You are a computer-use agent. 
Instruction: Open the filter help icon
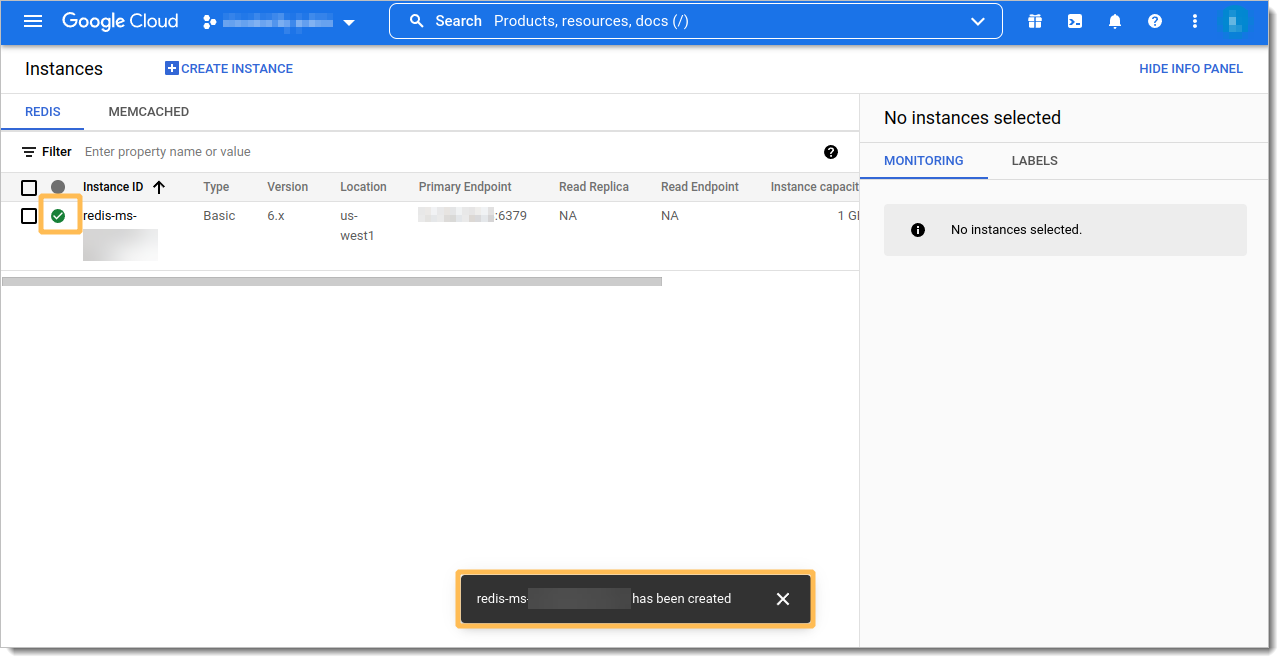click(831, 152)
